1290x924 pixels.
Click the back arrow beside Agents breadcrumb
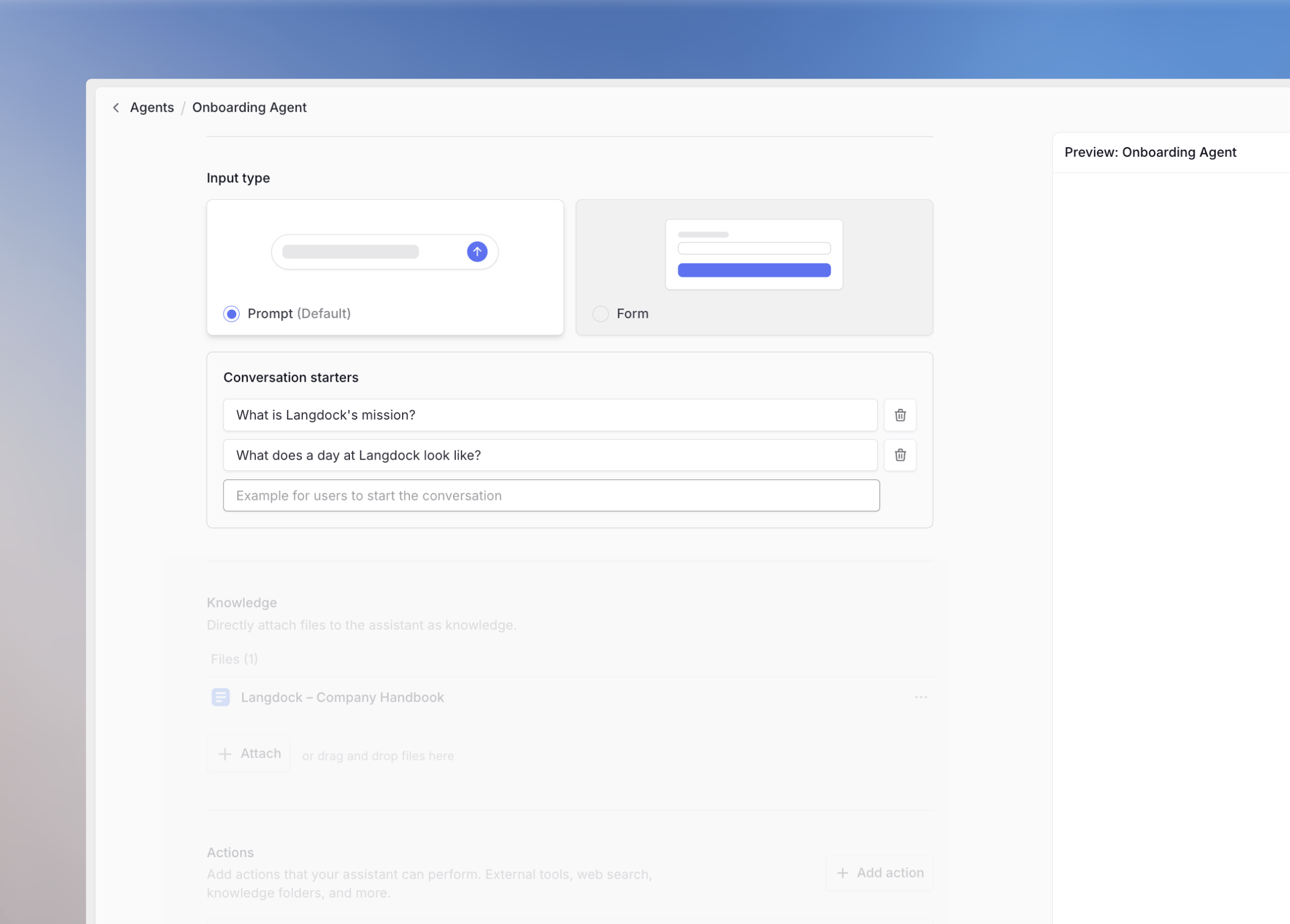pyautogui.click(x=116, y=108)
